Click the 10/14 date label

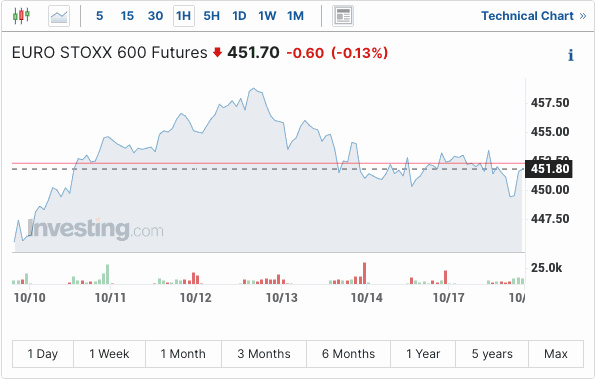click(x=367, y=298)
